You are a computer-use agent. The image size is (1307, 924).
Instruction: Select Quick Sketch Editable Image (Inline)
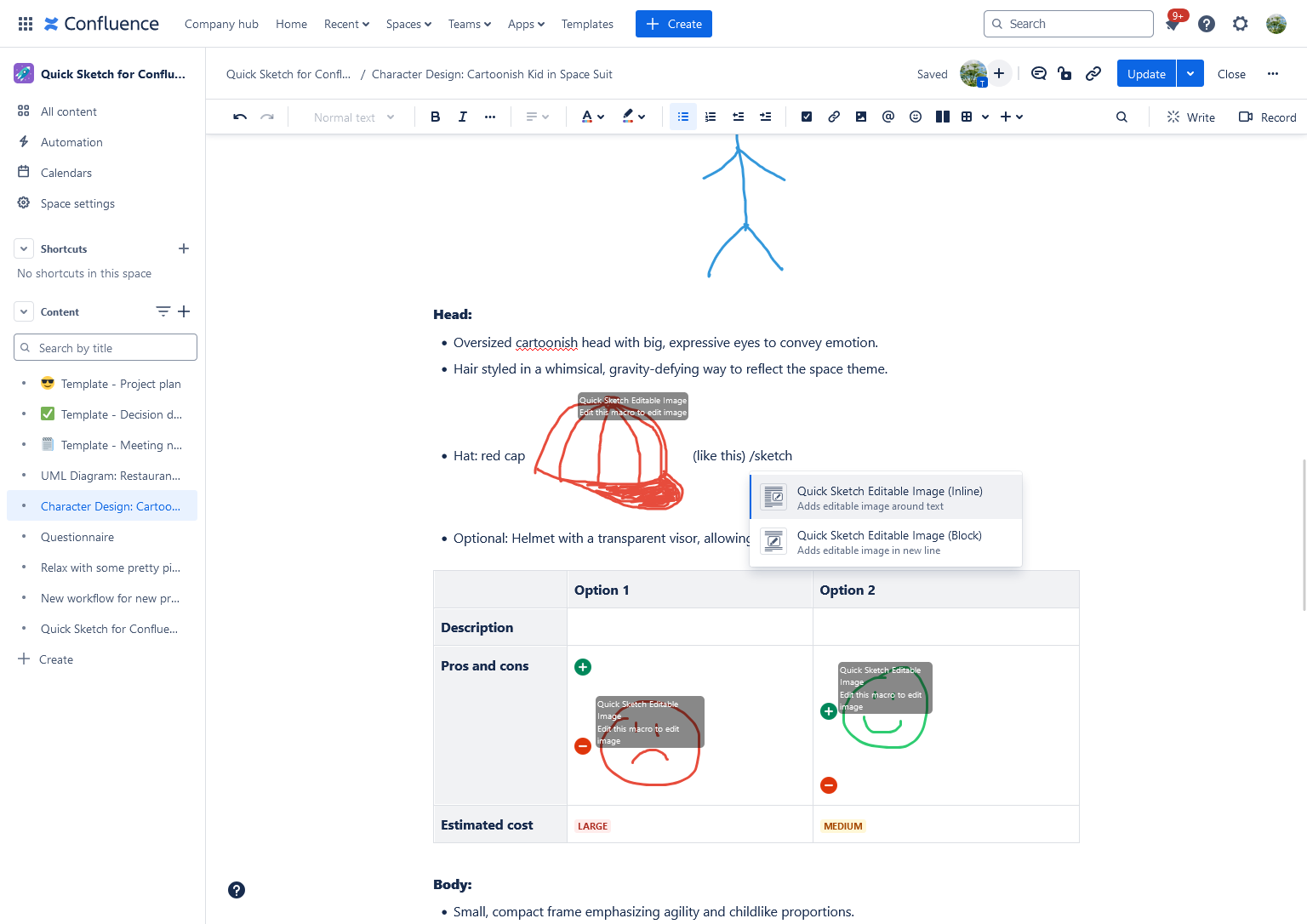click(886, 497)
